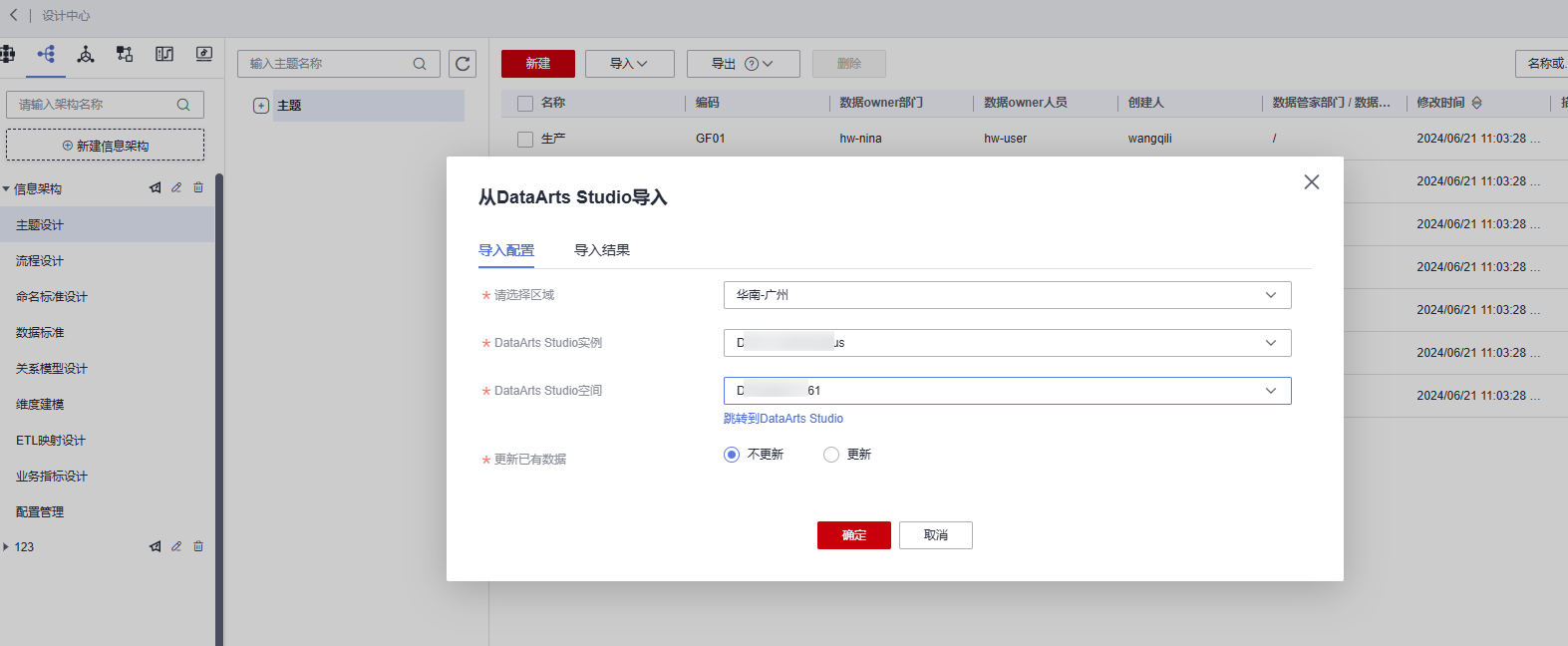Edit the 123 architecture with pencil icon
The width and height of the screenshot is (1568, 646).
pyautogui.click(x=176, y=546)
